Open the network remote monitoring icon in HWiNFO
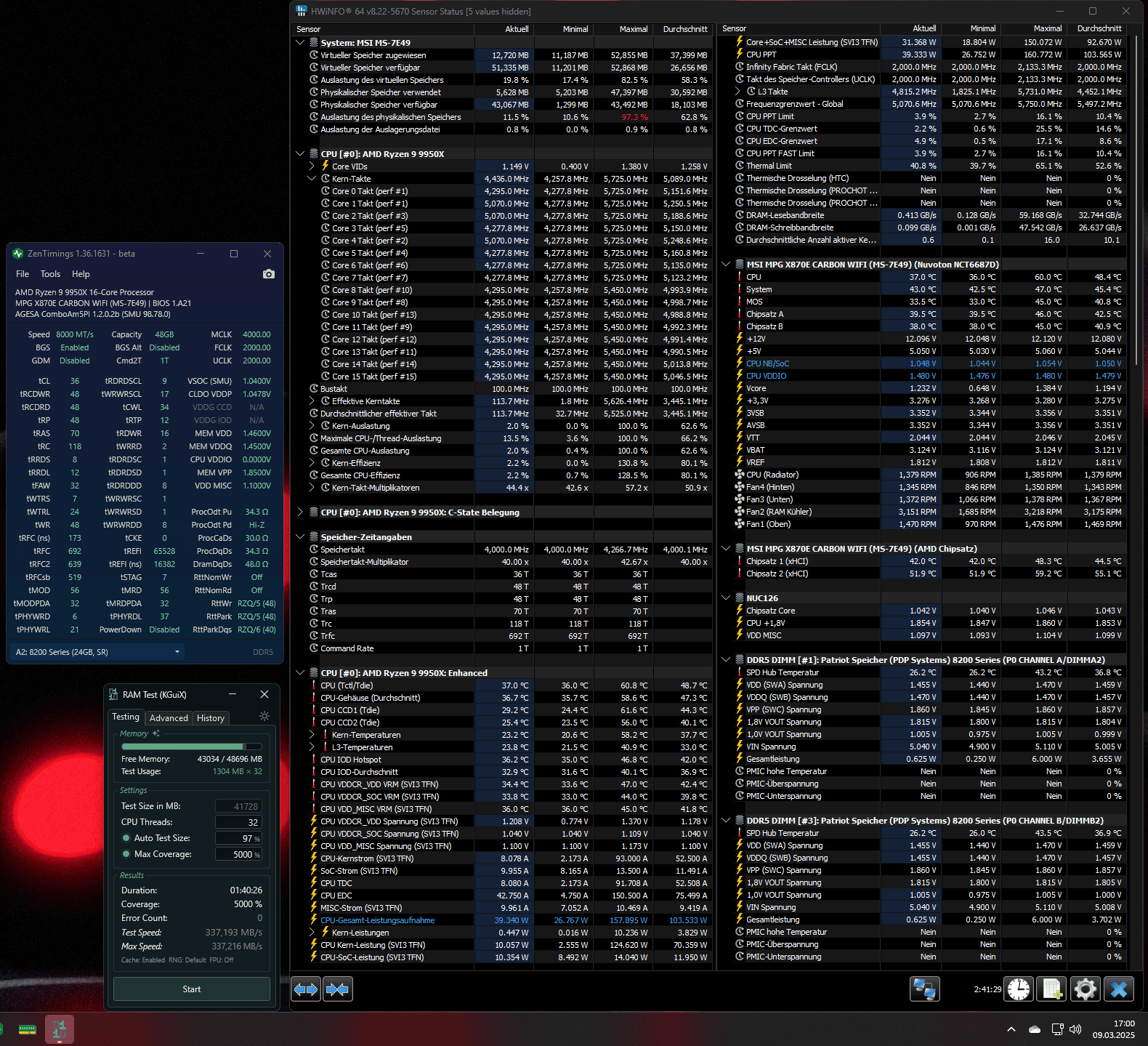Image resolution: width=1148 pixels, height=1046 pixels. [x=924, y=989]
